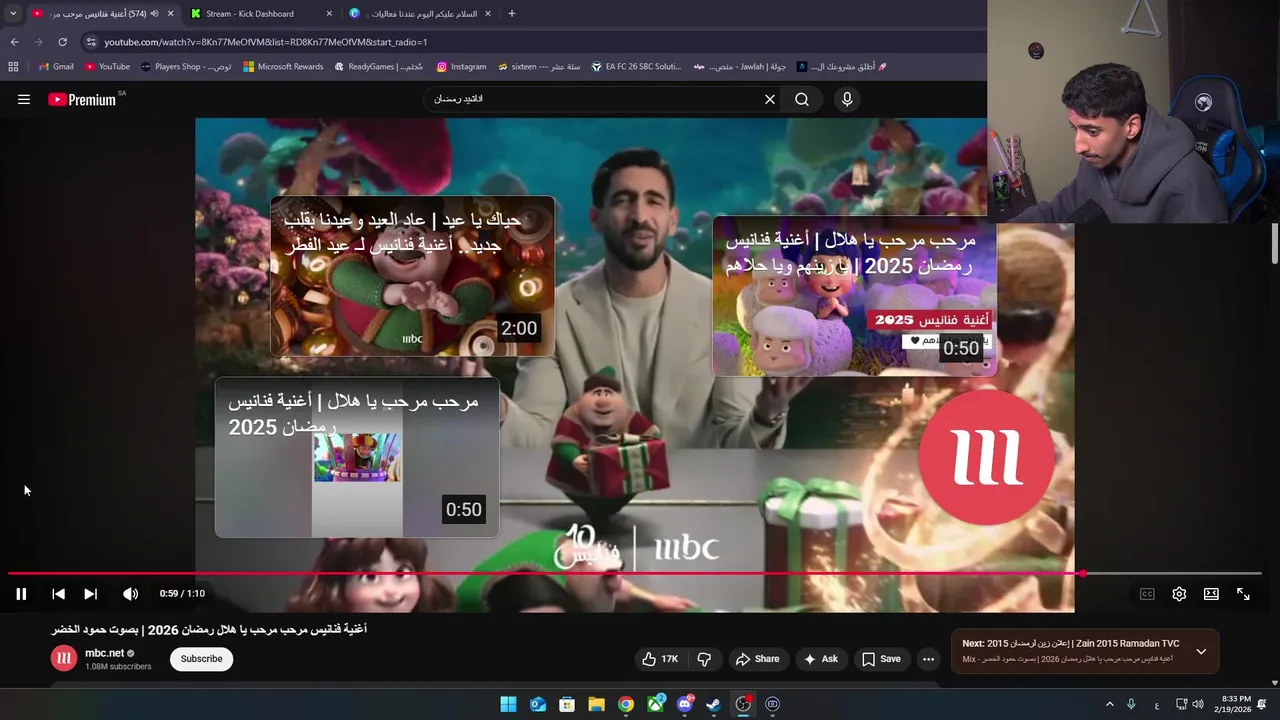Open Discord from taskbar

pos(685,704)
